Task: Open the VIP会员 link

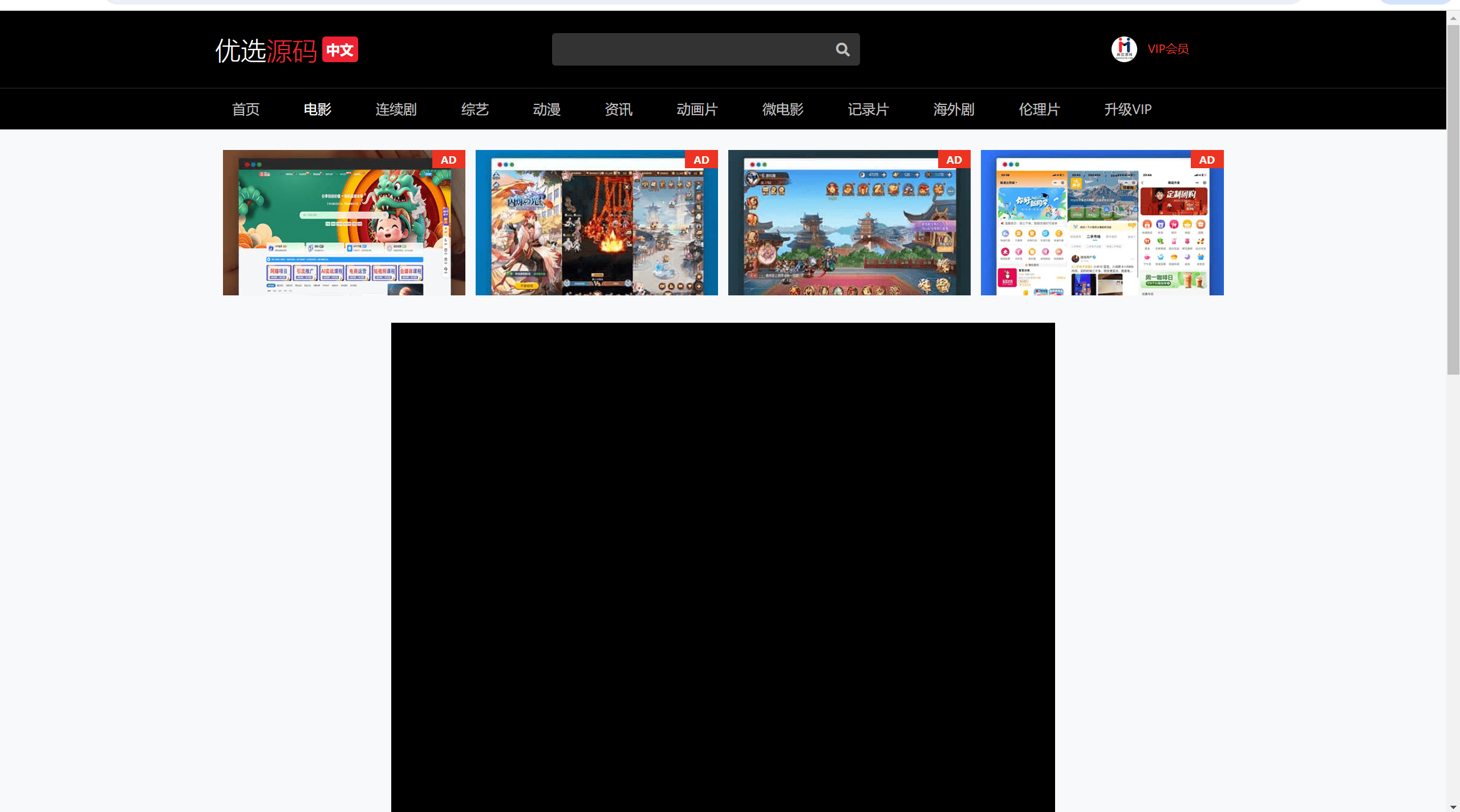Action: click(1168, 49)
